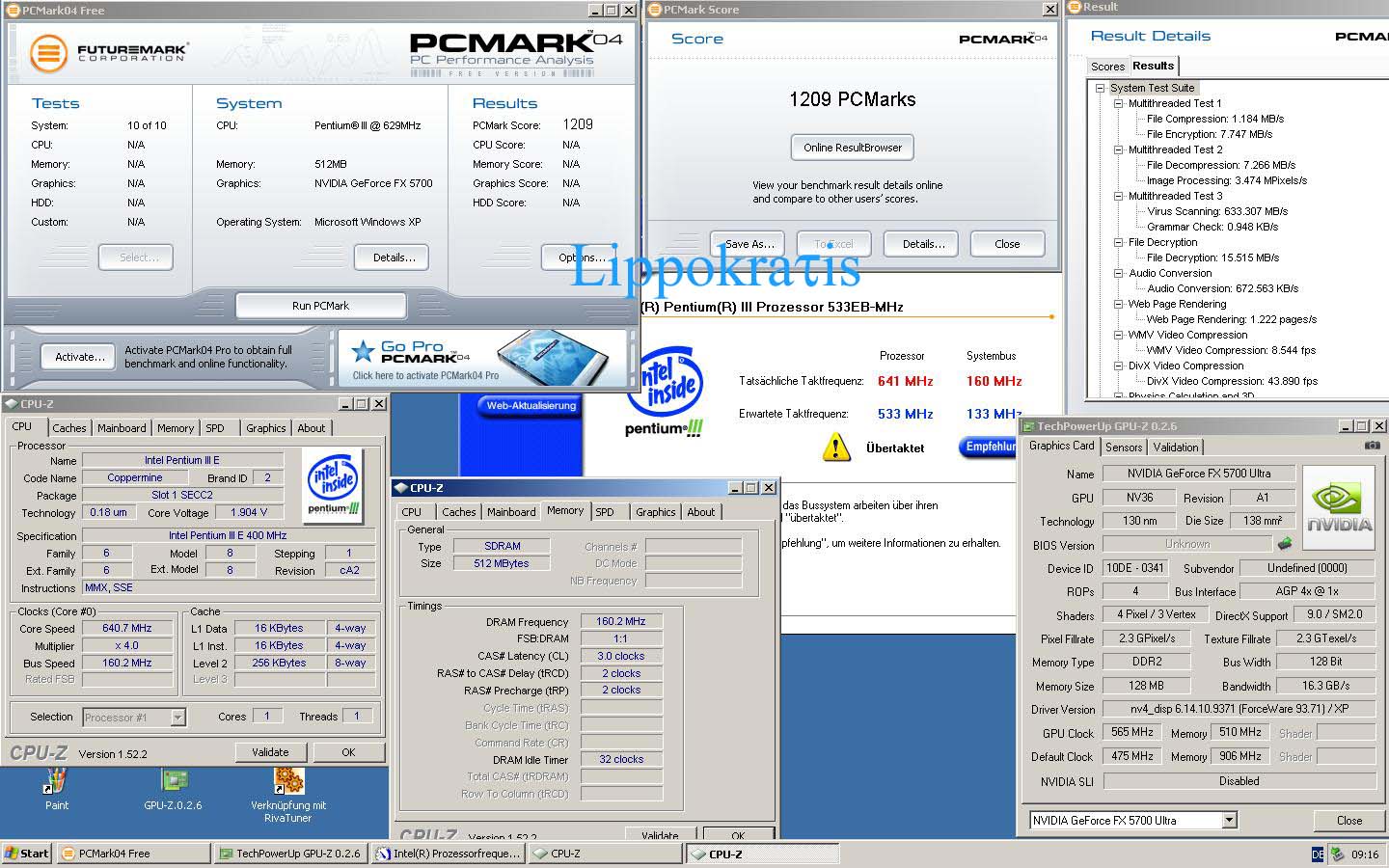Click Save As button in PCMark Score
The width and height of the screenshot is (1389, 868).
pyautogui.click(x=748, y=244)
